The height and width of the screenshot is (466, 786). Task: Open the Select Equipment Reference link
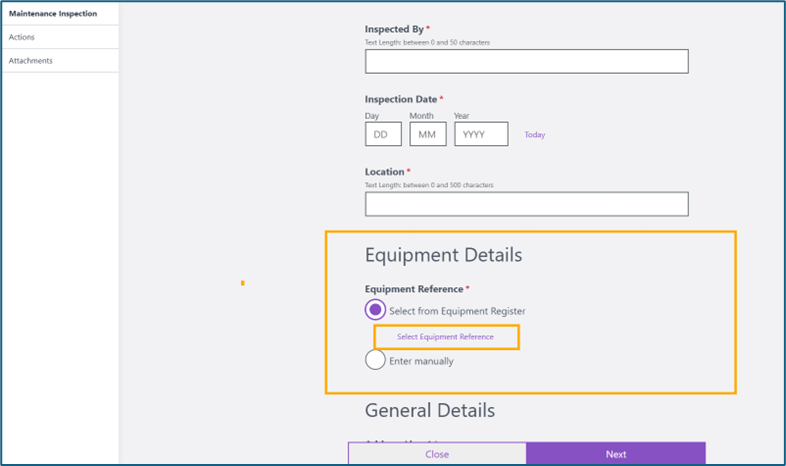click(x=445, y=337)
